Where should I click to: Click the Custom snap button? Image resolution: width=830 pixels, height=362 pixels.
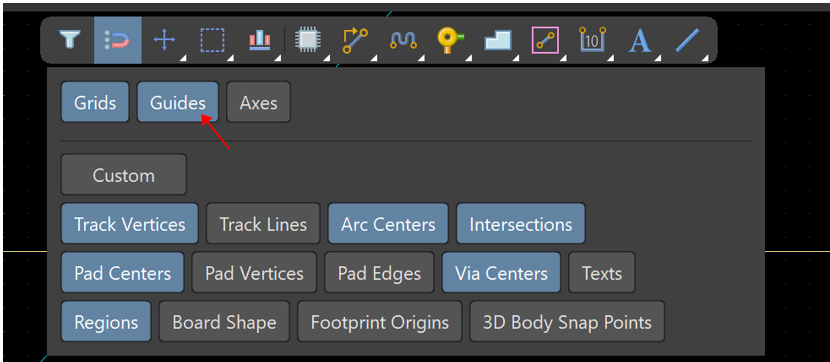pyautogui.click(x=124, y=175)
